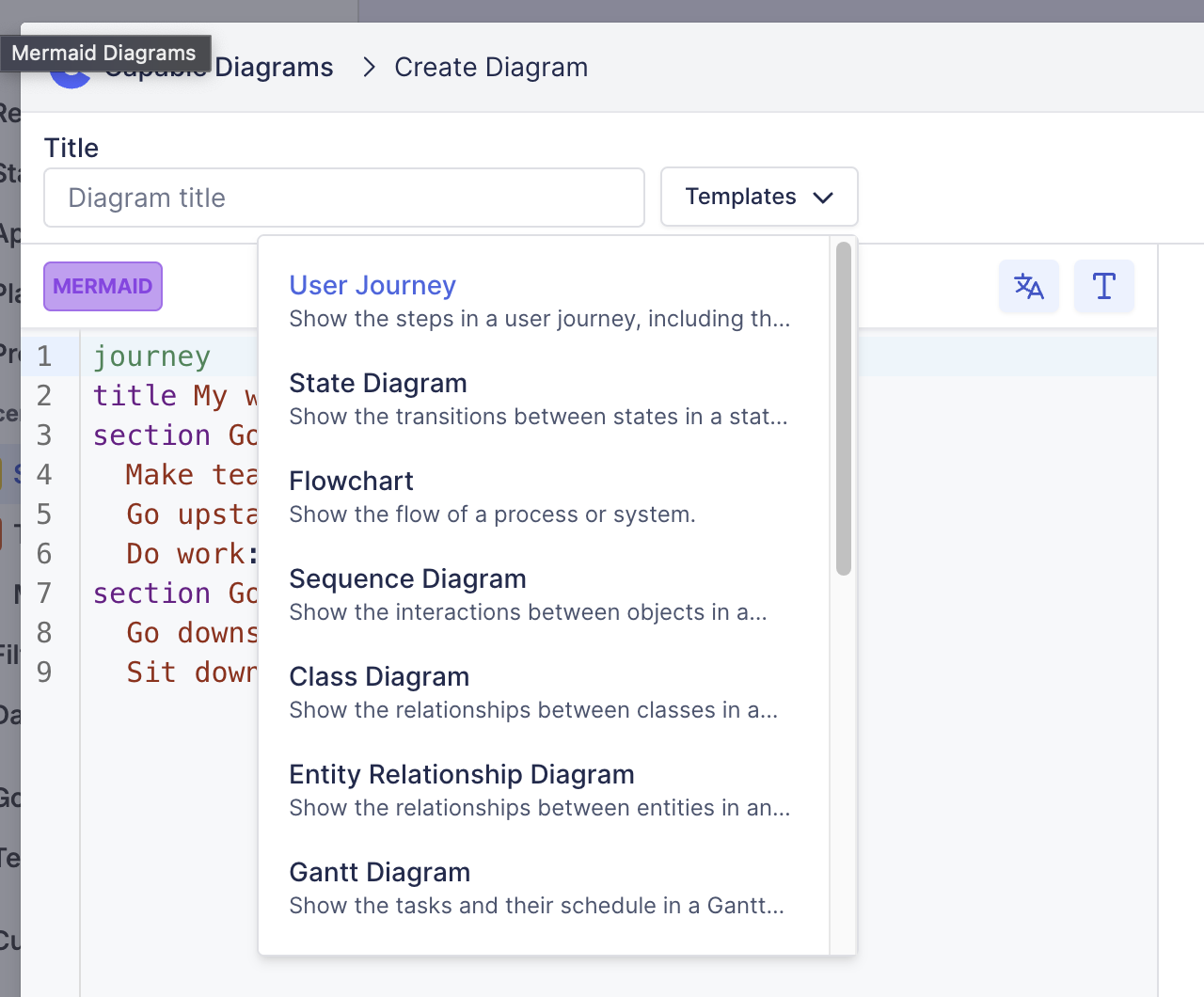The height and width of the screenshot is (997, 1204).
Task: Click line number 3 in the code editor
Action: [x=43, y=435]
